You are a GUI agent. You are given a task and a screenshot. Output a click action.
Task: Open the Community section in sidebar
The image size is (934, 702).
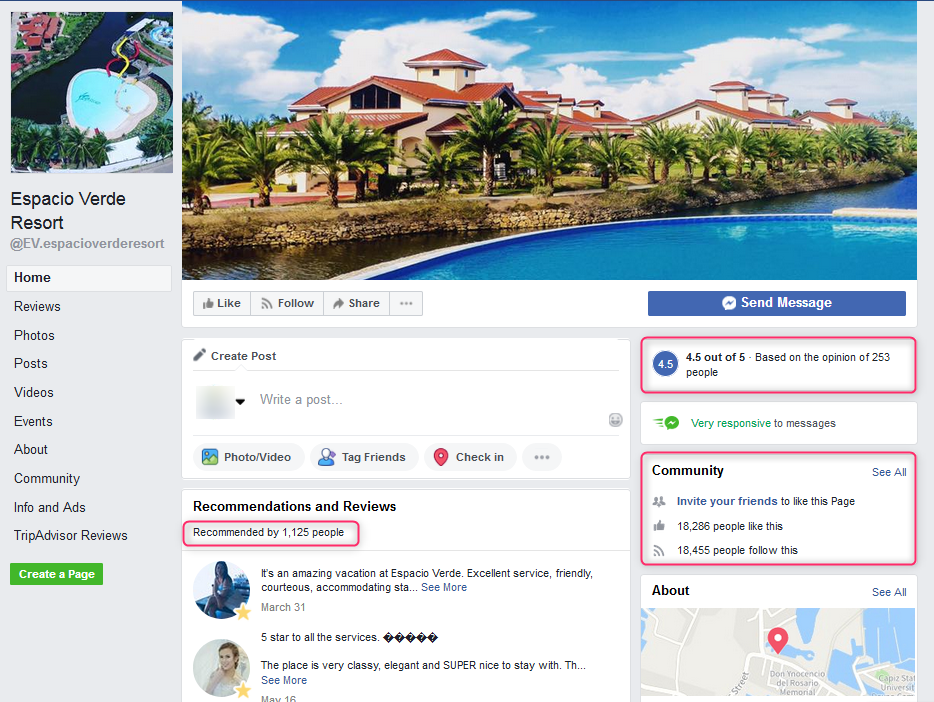coord(46,478)
